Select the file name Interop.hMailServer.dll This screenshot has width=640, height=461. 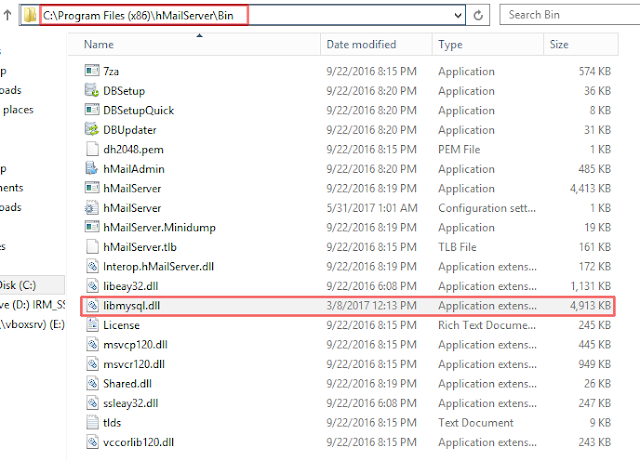tap(158, 267)
